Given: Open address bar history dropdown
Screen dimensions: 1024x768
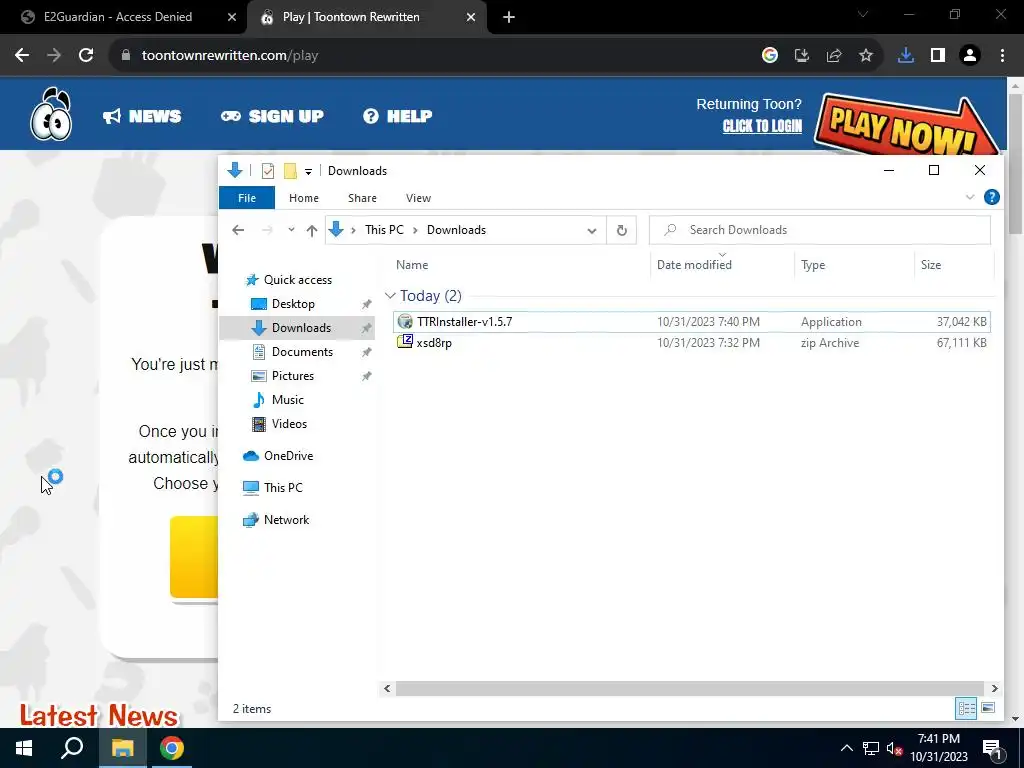Looking at the screenshot, I should pyautogui.click(x=592, y=230).
